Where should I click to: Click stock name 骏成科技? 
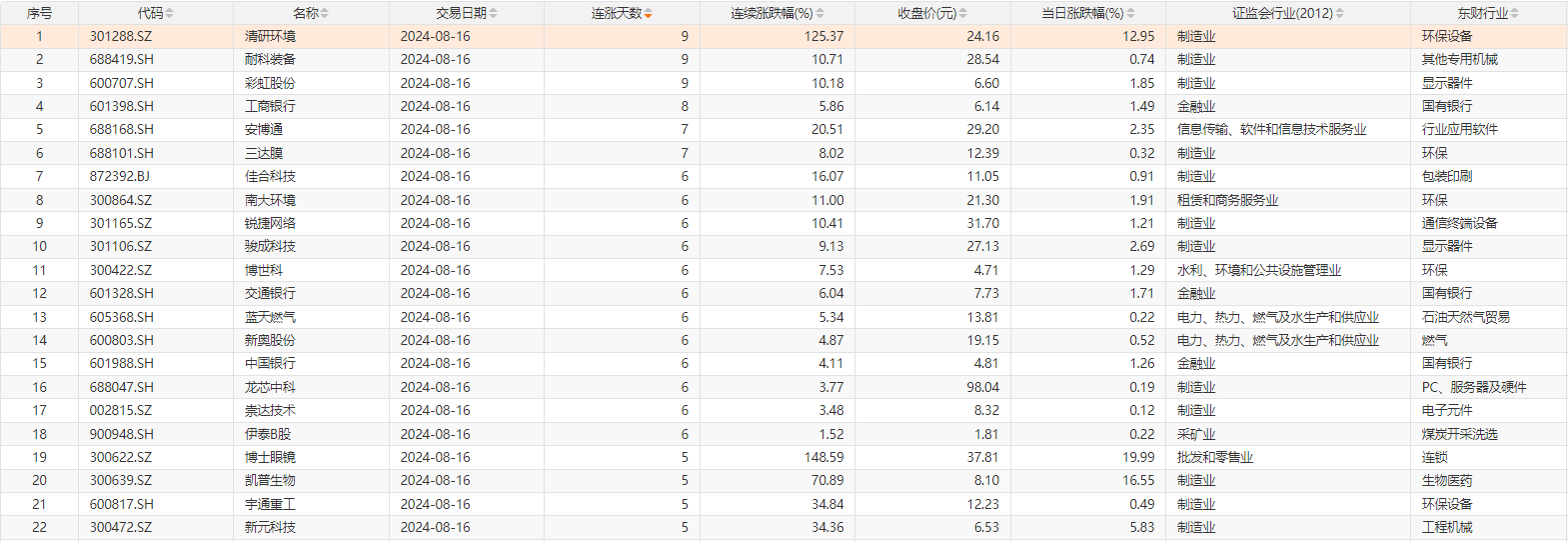[x=270, y=246]
